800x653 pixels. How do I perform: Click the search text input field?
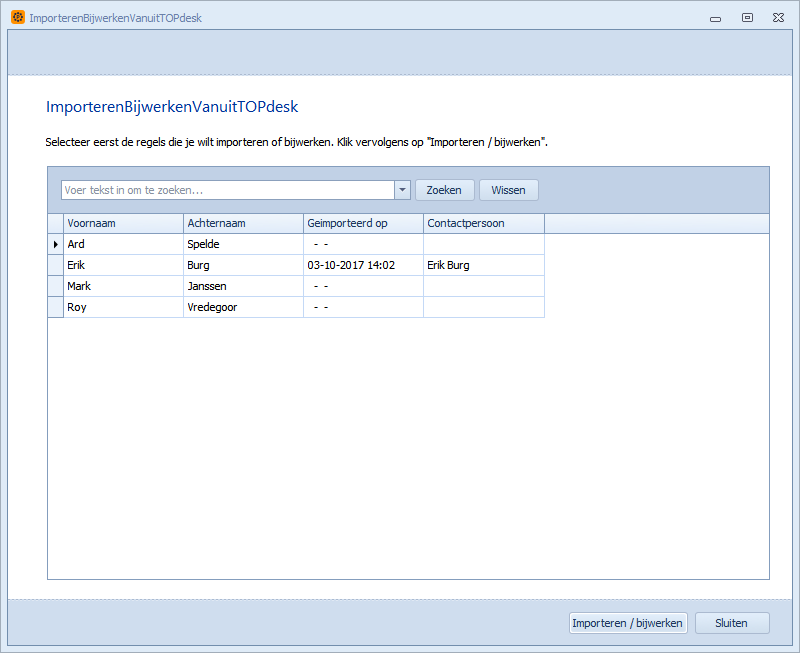[228, 190]
